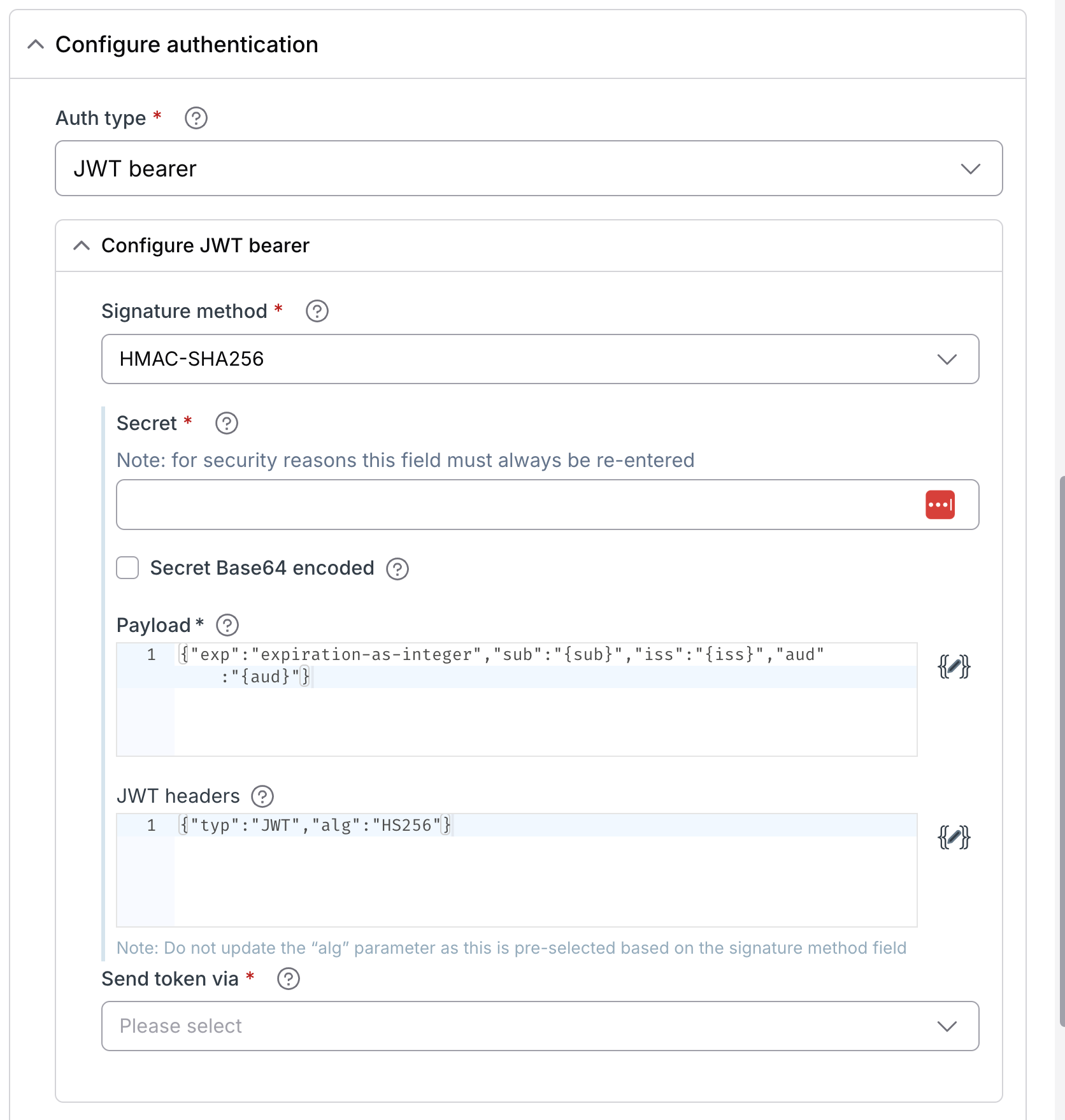
Task: Insert a variable into JWT headers
Action: click(x=954, y=838)
